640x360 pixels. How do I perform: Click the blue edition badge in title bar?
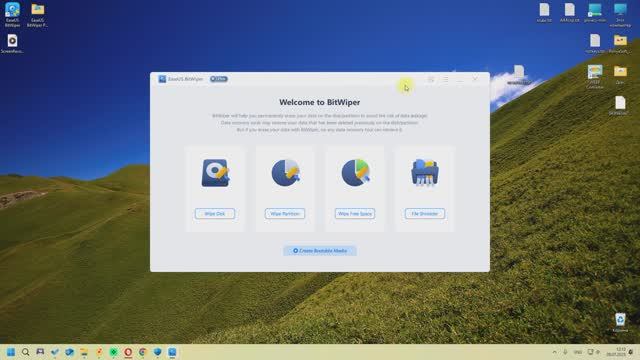219,79
